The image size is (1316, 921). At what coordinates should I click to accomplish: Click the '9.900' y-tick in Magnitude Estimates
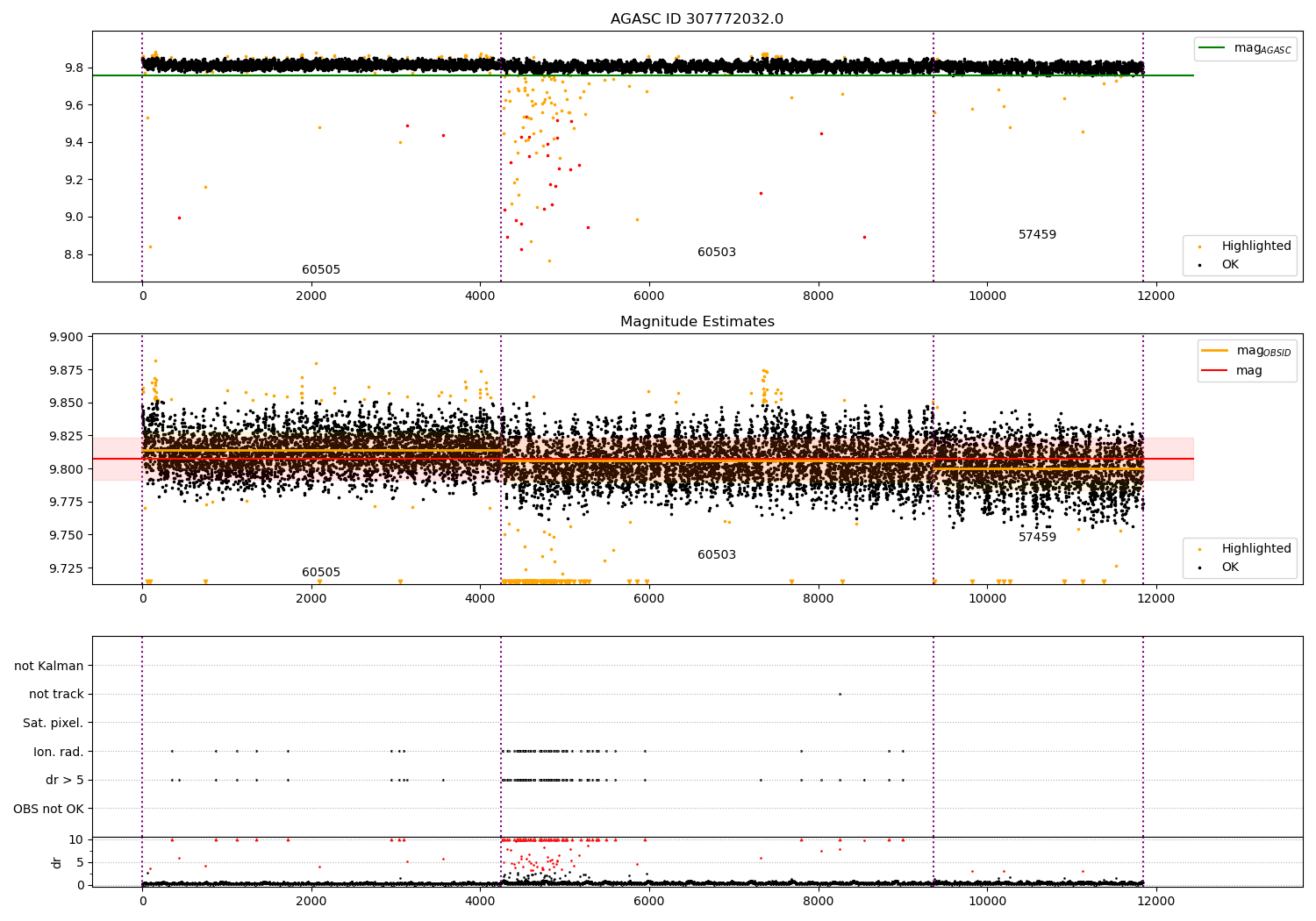coord(67,338)
